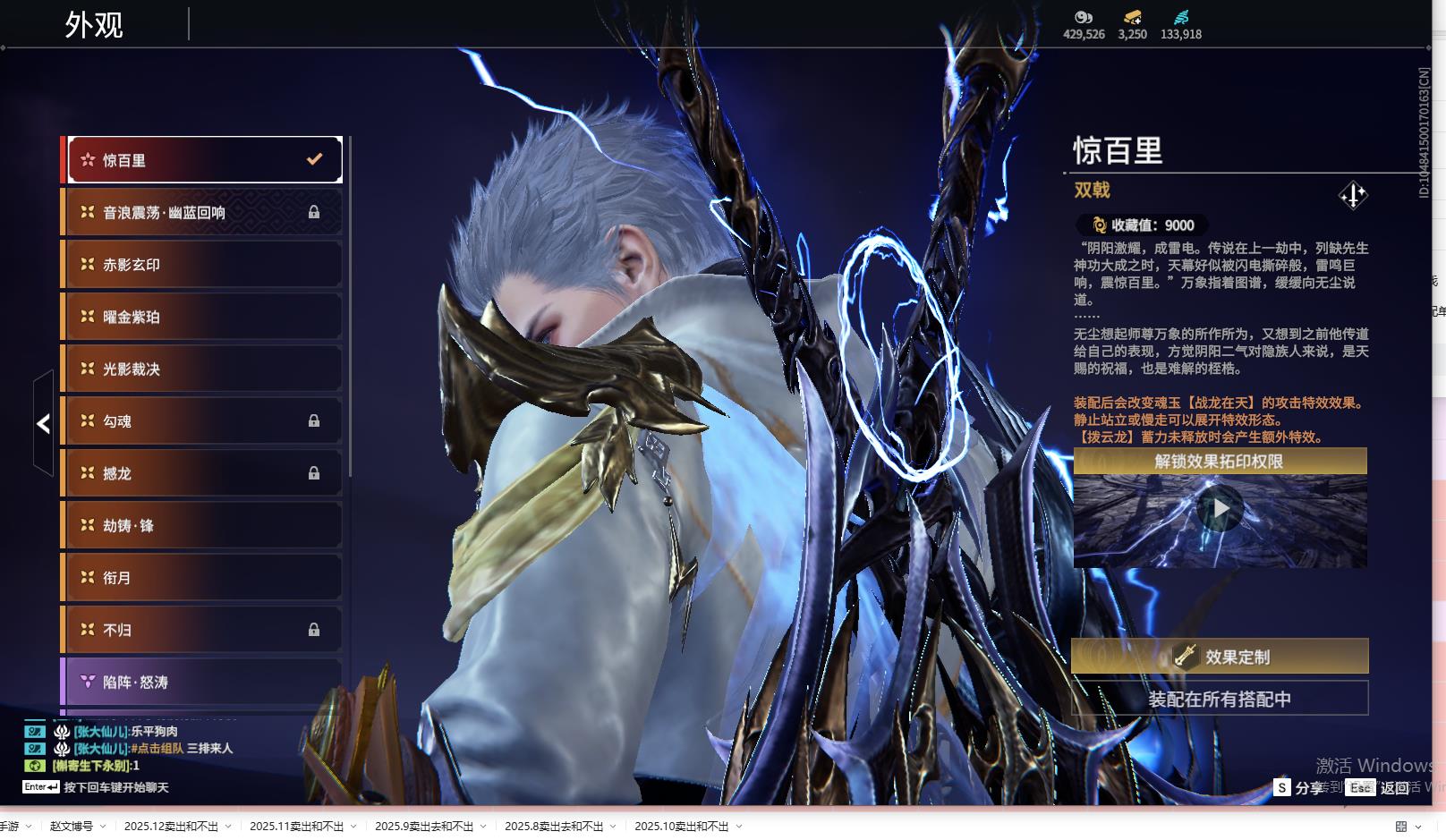Open the dropdown arrow beside 2025.8卖出去和不出
The width and height of the screenshot is (1446, 840).
[x=613, y=827]
